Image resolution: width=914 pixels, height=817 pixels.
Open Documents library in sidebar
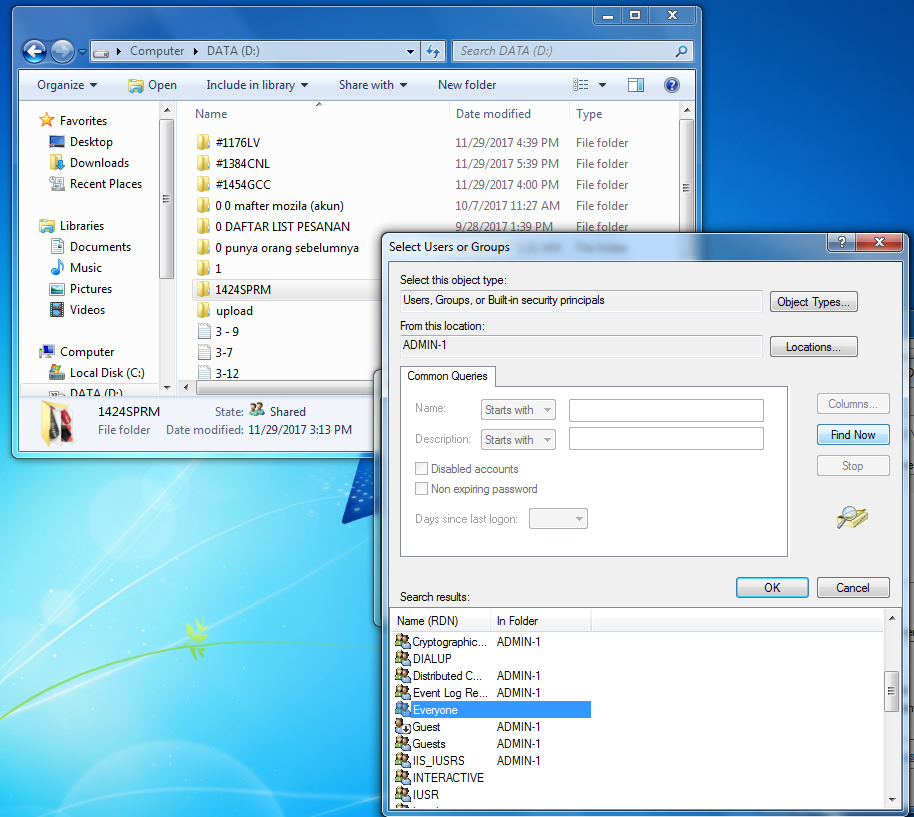coord(100,246)
